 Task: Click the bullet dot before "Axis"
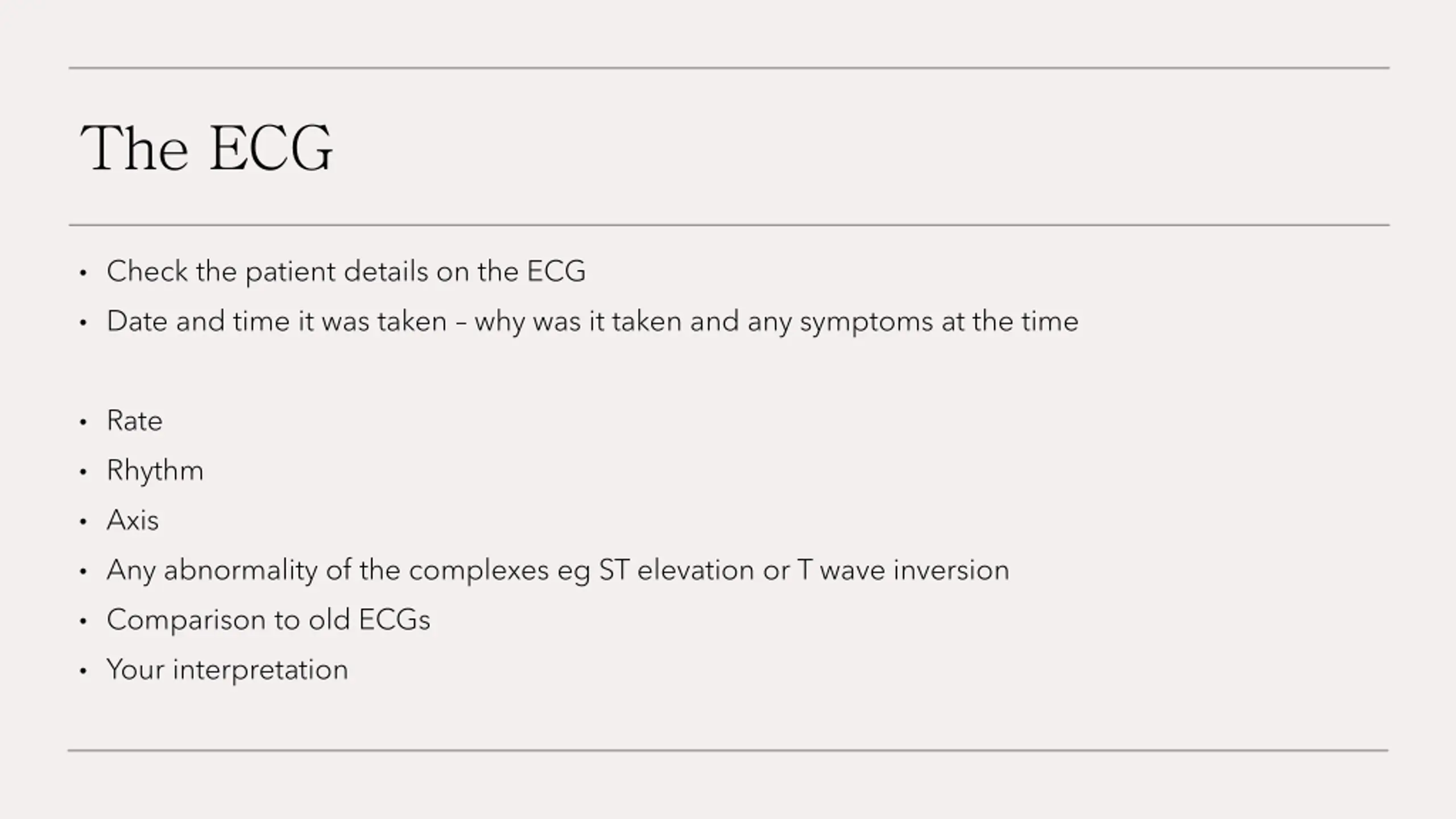pyautogui.click(x=84, y=522)
